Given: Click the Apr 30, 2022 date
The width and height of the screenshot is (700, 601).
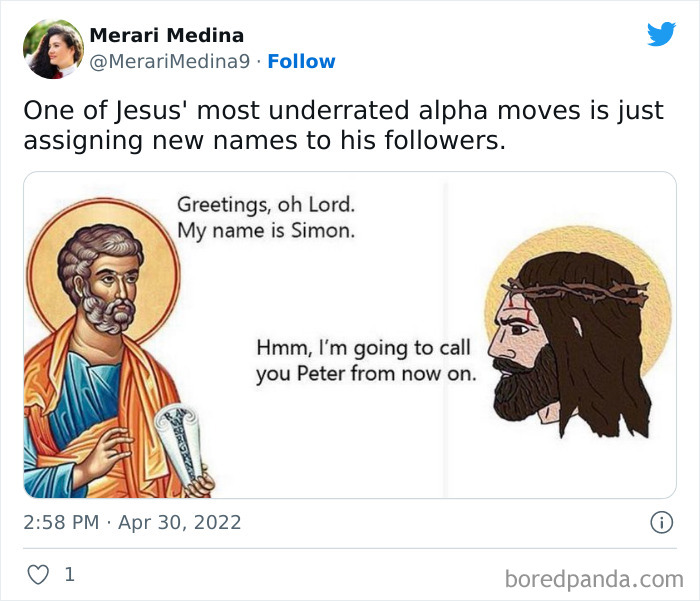Looking at the screenshot, I should (x=181, y=522).
